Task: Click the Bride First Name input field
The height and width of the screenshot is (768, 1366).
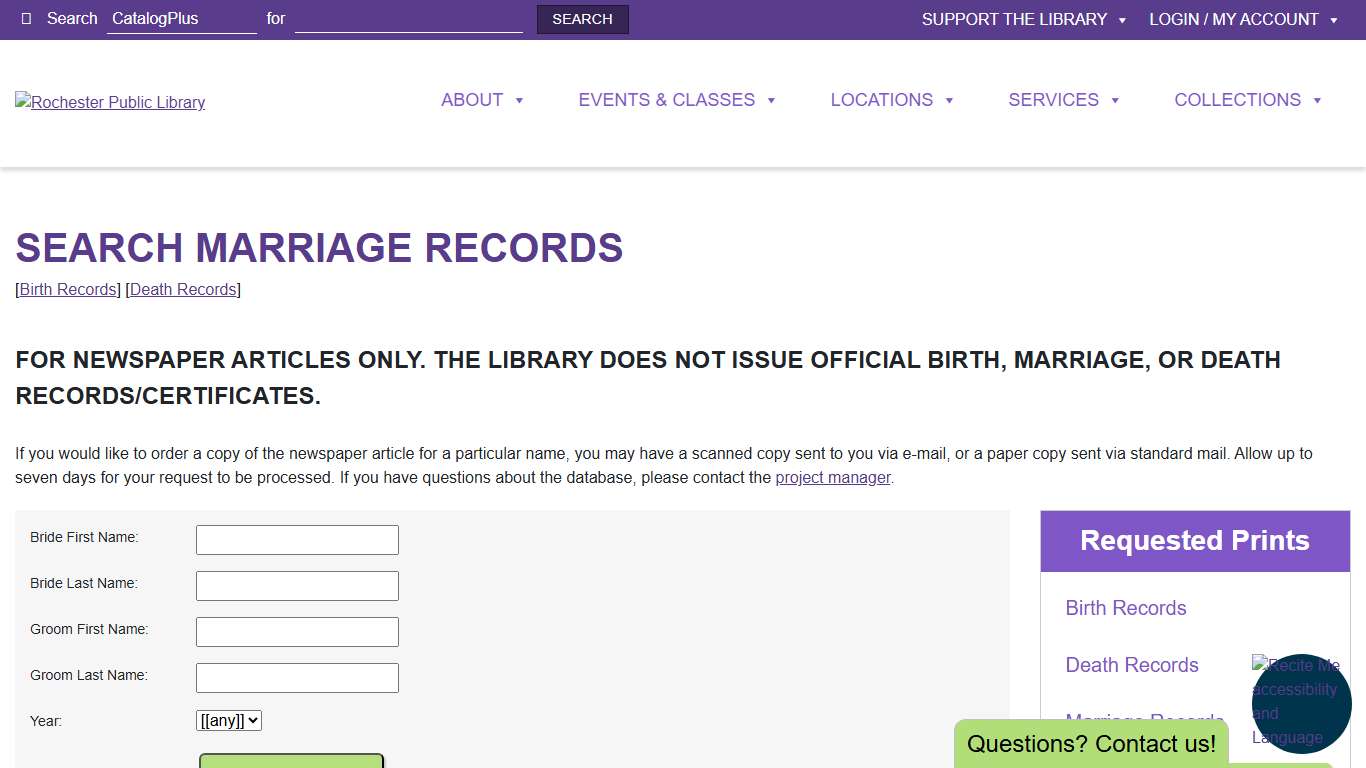Action: click(x=296, y=539)
